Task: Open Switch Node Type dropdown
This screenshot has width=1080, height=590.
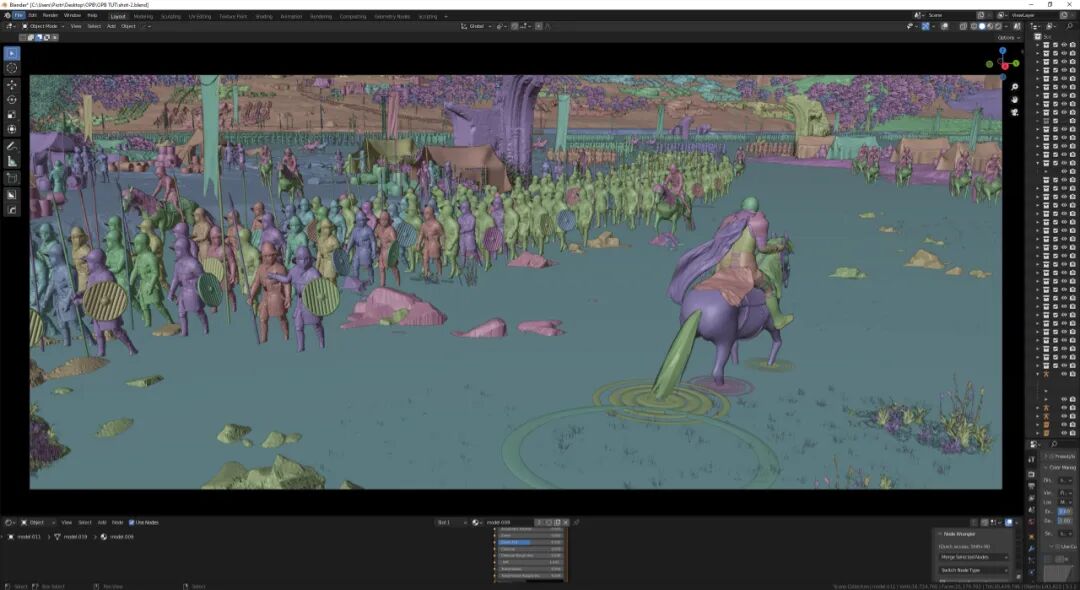Action: pos(973,570)
